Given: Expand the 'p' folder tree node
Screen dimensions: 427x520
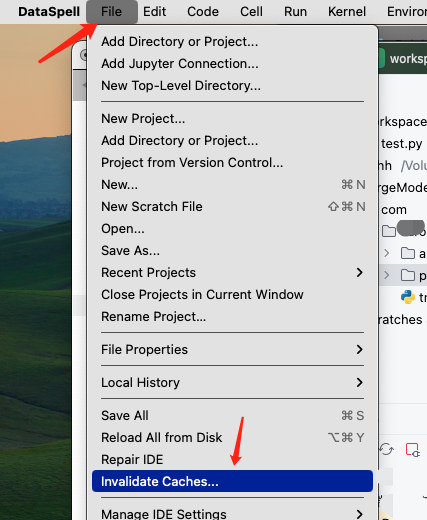Looking at the screenshot, I should coord(387,275).
